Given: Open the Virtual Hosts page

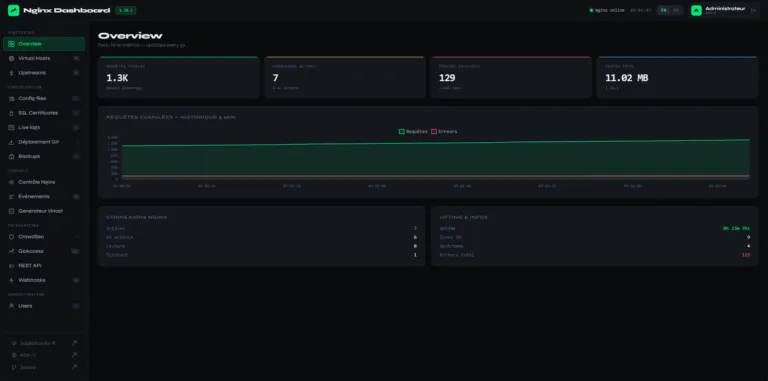Looking at the screenshot, I should (x=44, y=58).
